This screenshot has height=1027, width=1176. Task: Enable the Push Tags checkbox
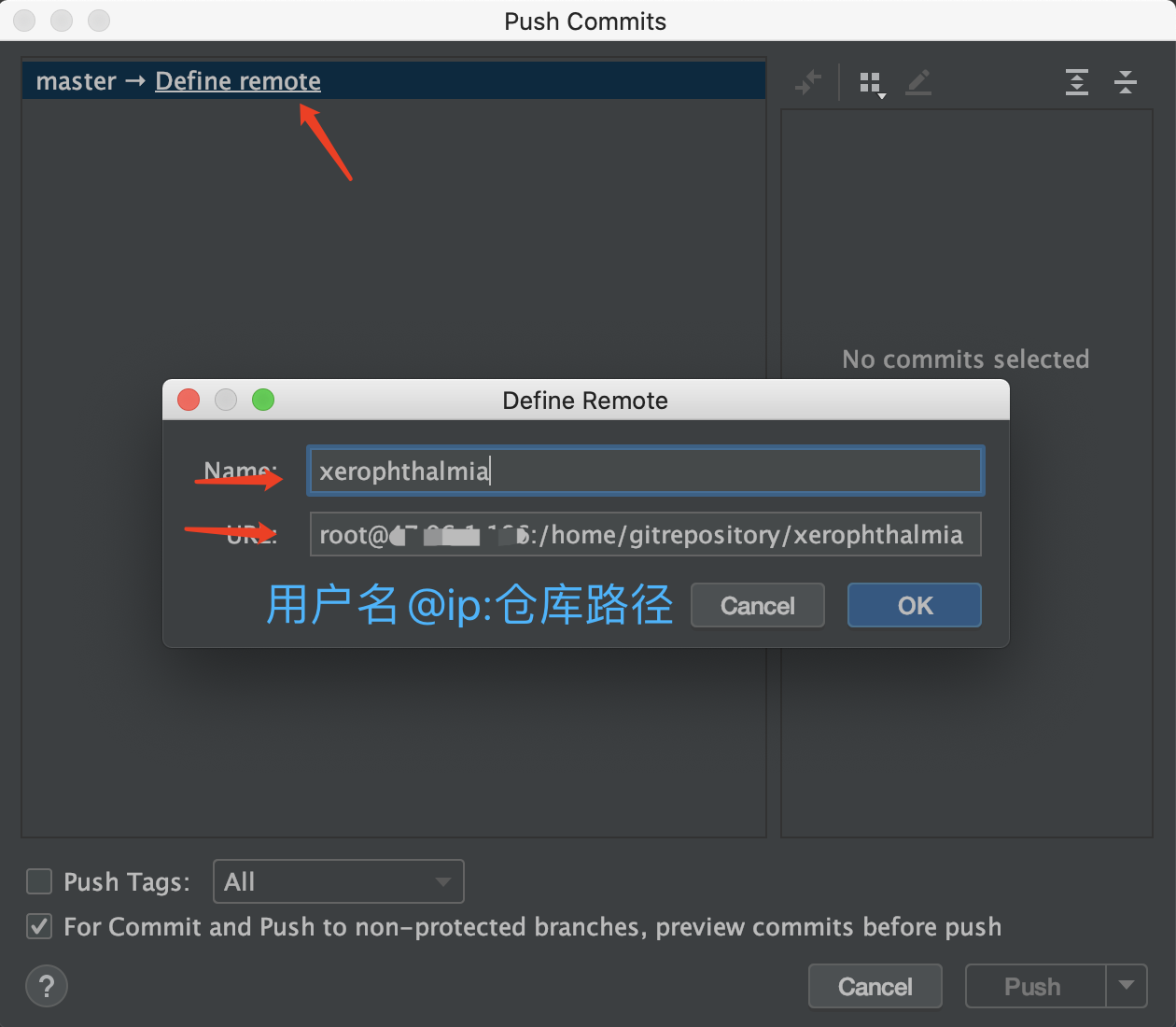pyautogui.click(x=39, y=881)
